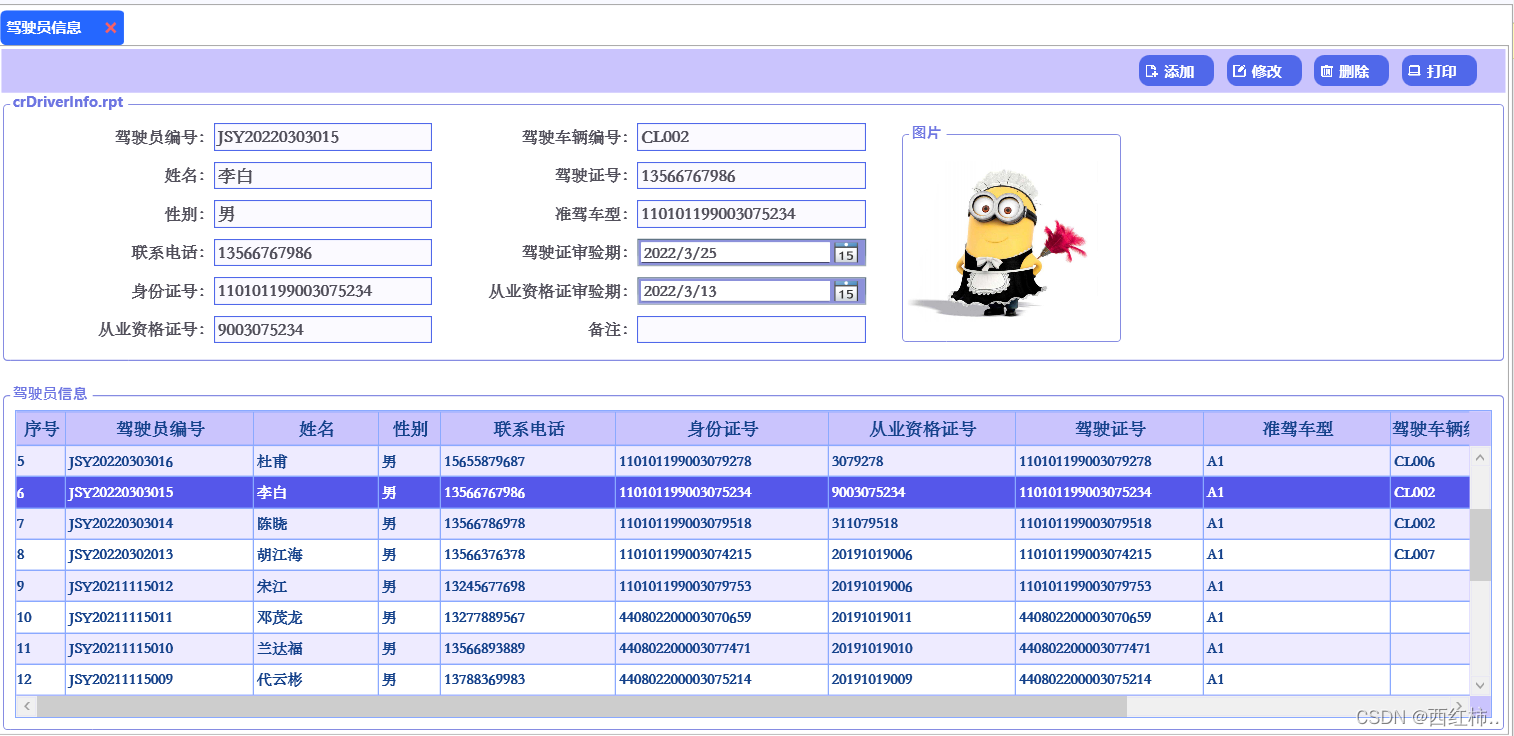Screen dimensions: 1514x736
Task: Click name cell 杜甫
Action: click(316, 461)
